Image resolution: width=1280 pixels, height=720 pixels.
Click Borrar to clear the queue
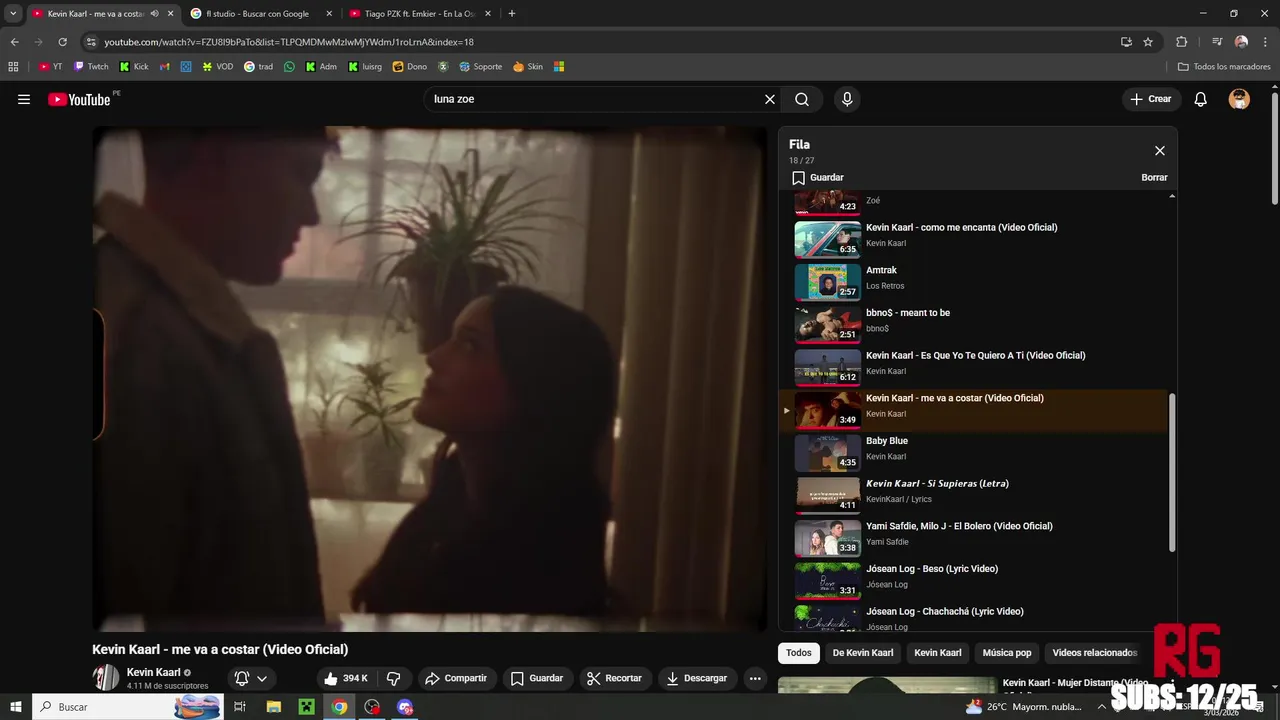coord(1154,177)
